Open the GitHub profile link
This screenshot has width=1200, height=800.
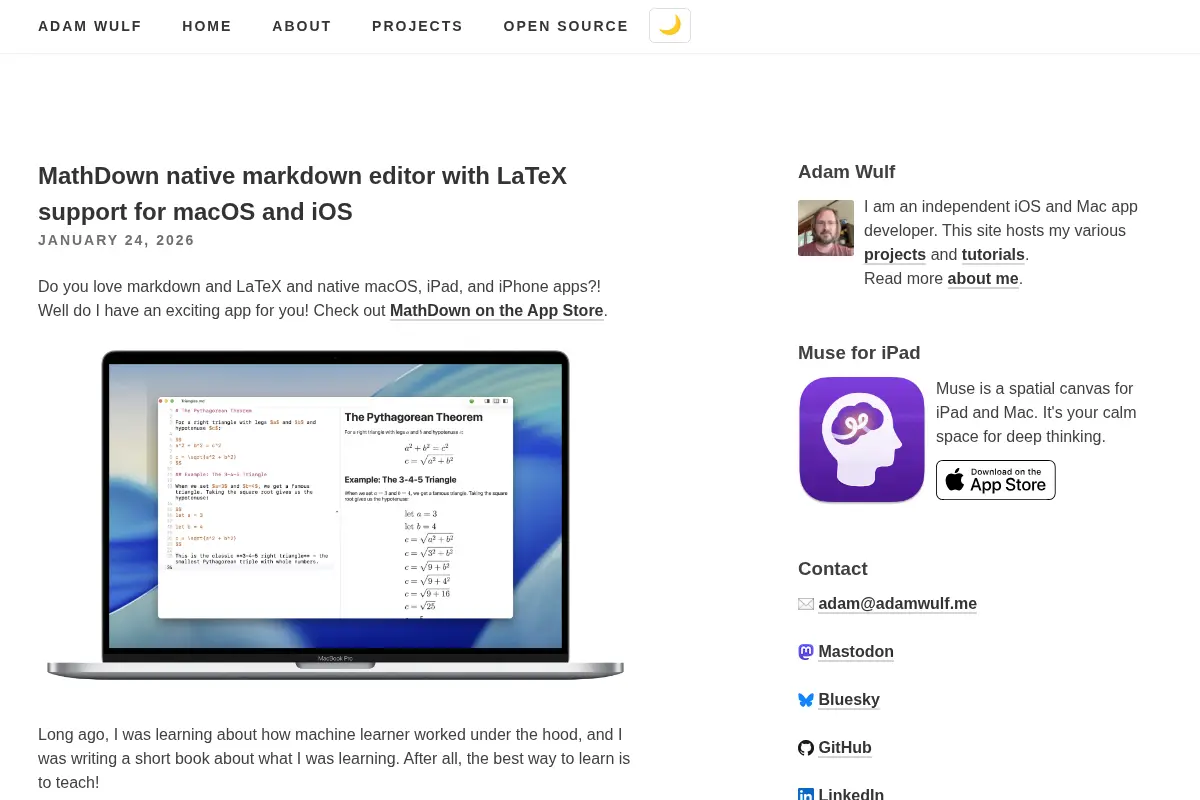pyautogui.click(x=845, y=747)
